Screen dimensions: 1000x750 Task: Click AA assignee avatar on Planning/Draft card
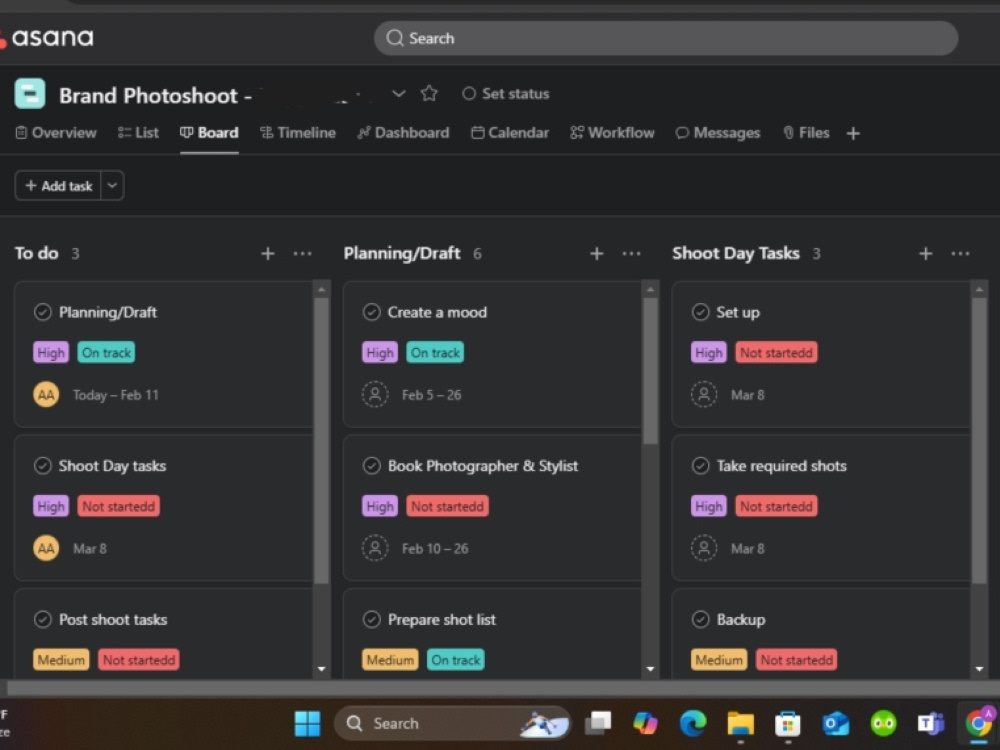click(x=46, y=395)
